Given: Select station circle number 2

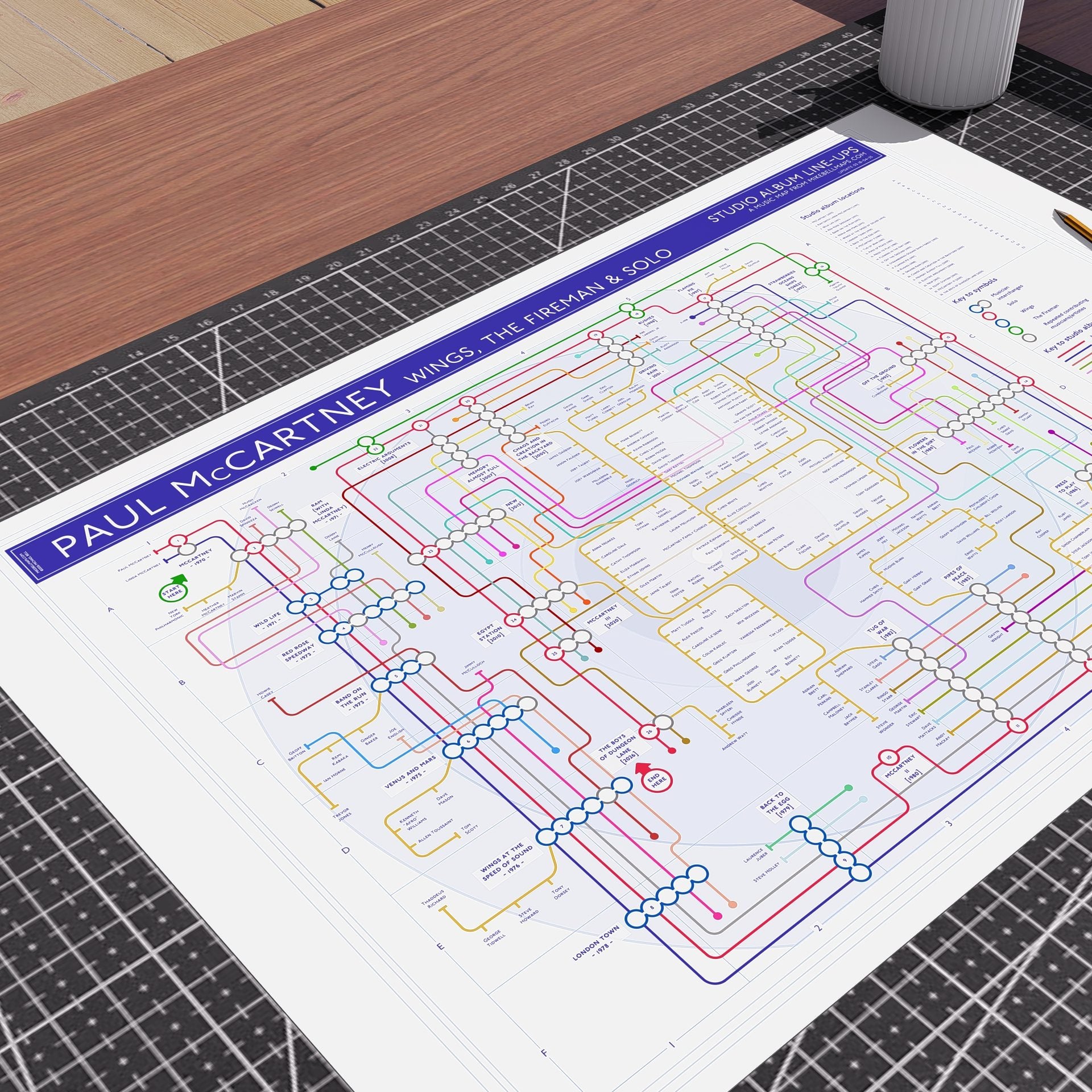Looking at the screenshot, I should (255, 548).
